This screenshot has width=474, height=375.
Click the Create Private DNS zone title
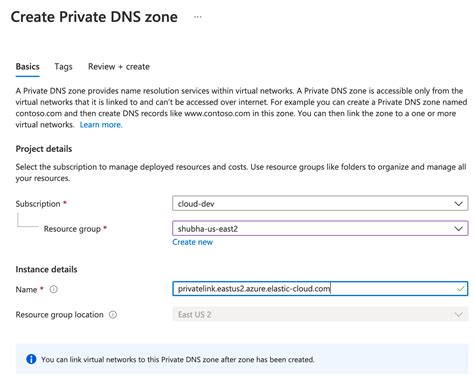(x=94, y=17)
